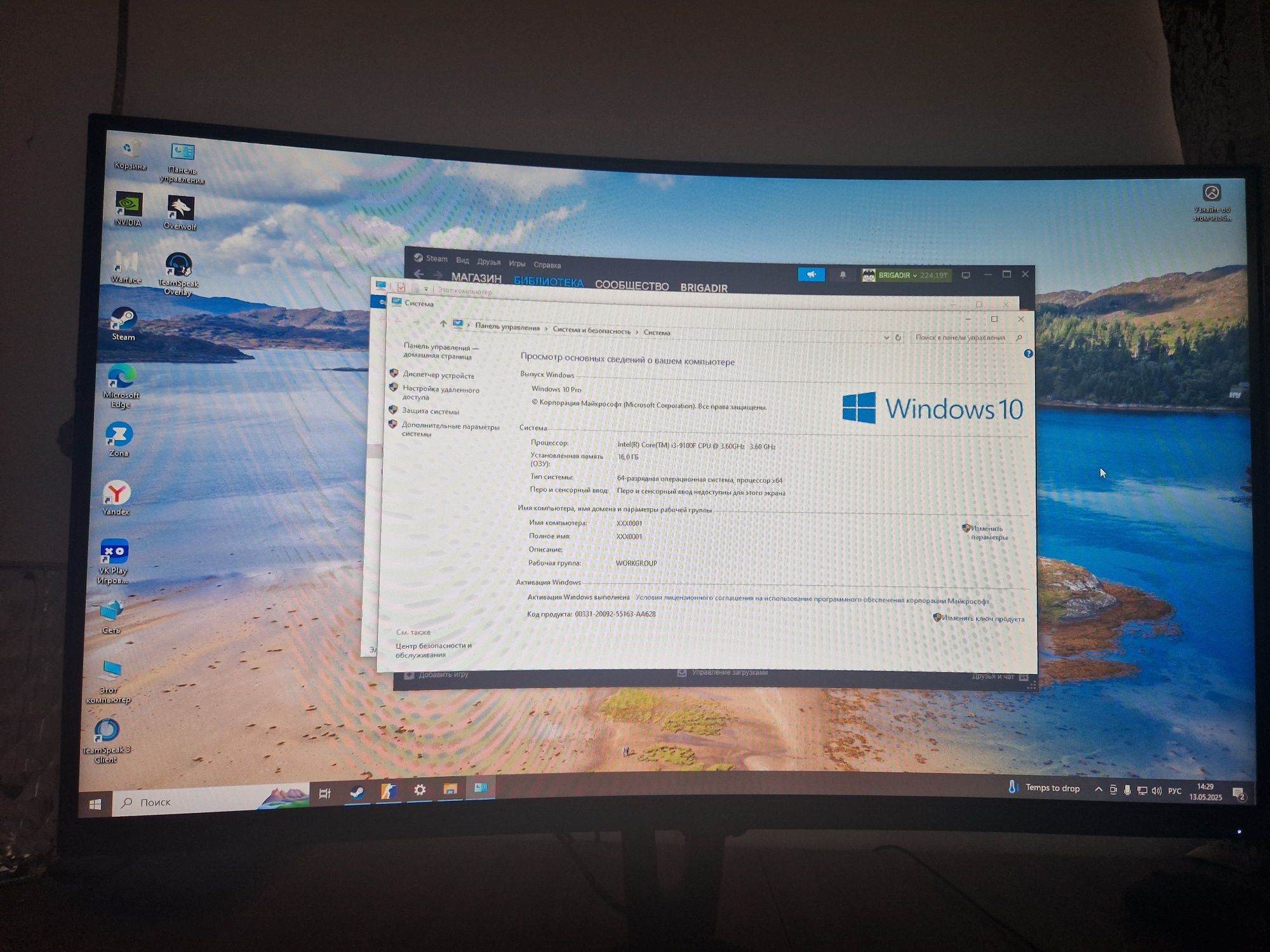Viewport: 1270px width, 952px height.
Task: Open Steam notifications bell
Action: tap(843, 275)
